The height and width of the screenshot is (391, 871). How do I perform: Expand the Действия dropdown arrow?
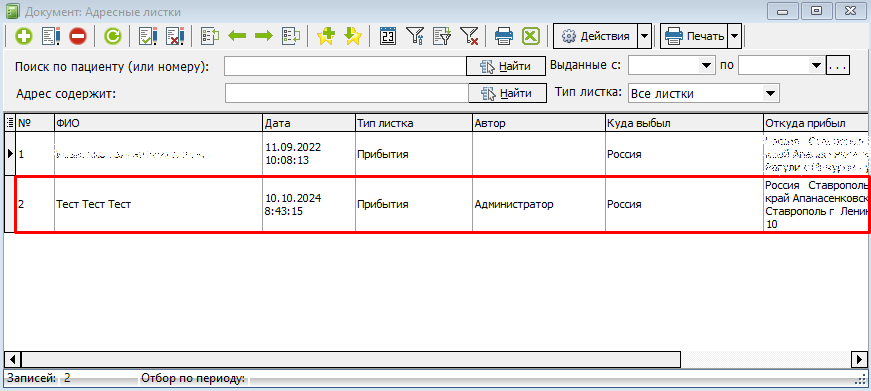(644, 37)
